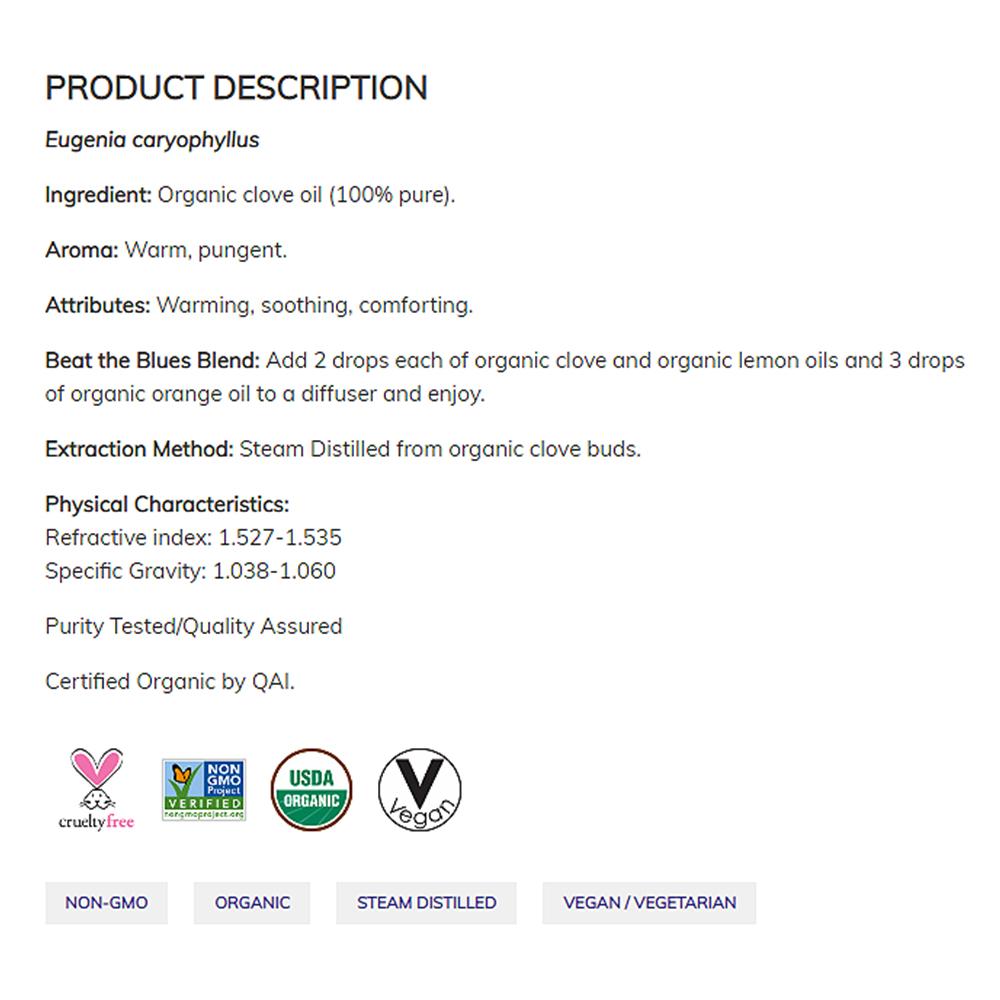Click the Non-GMO Project Verified badge
1000x1000 pixels.
[x=204, y=790]
